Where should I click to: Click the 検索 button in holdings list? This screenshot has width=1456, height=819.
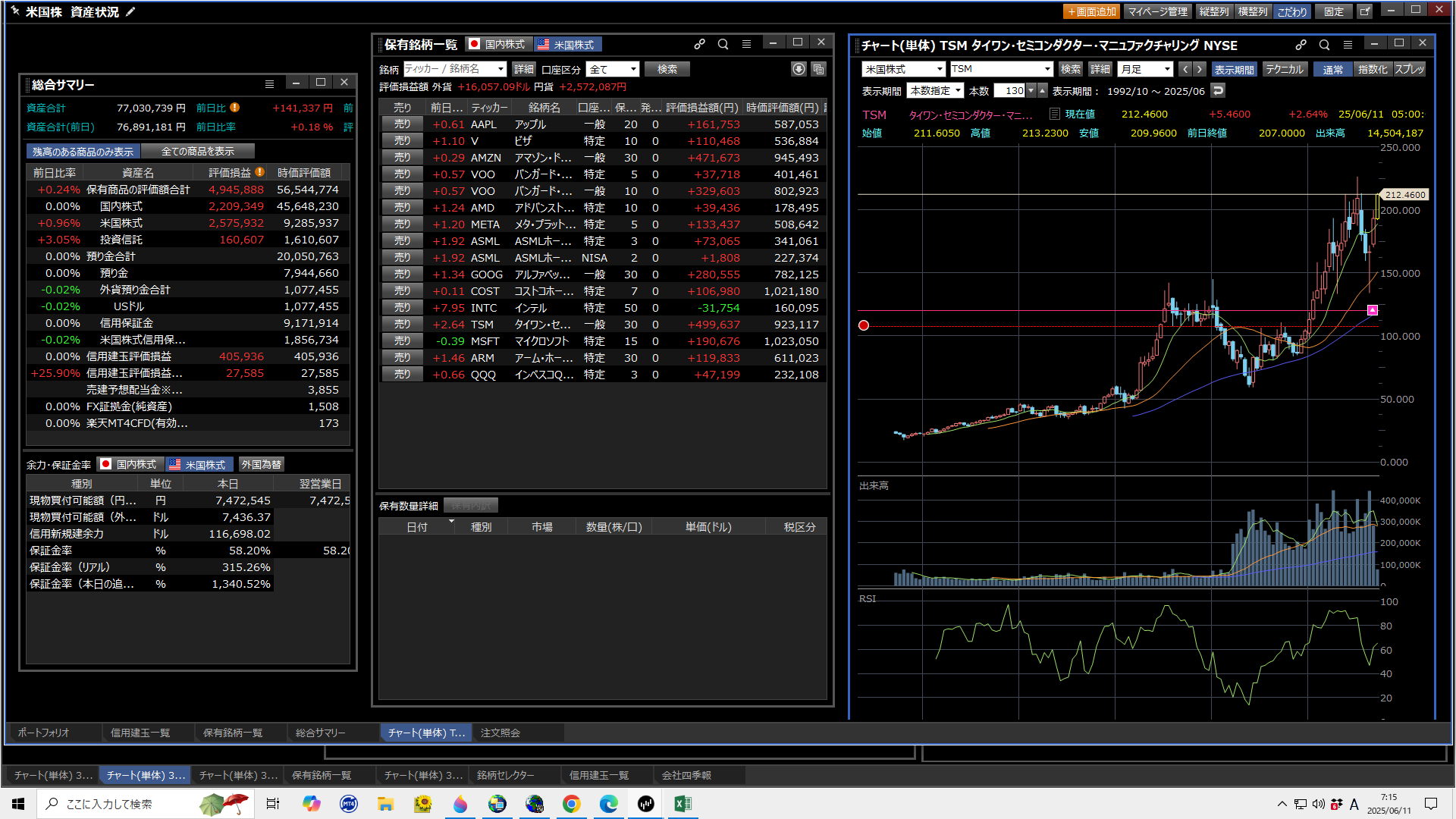point(667,69)
